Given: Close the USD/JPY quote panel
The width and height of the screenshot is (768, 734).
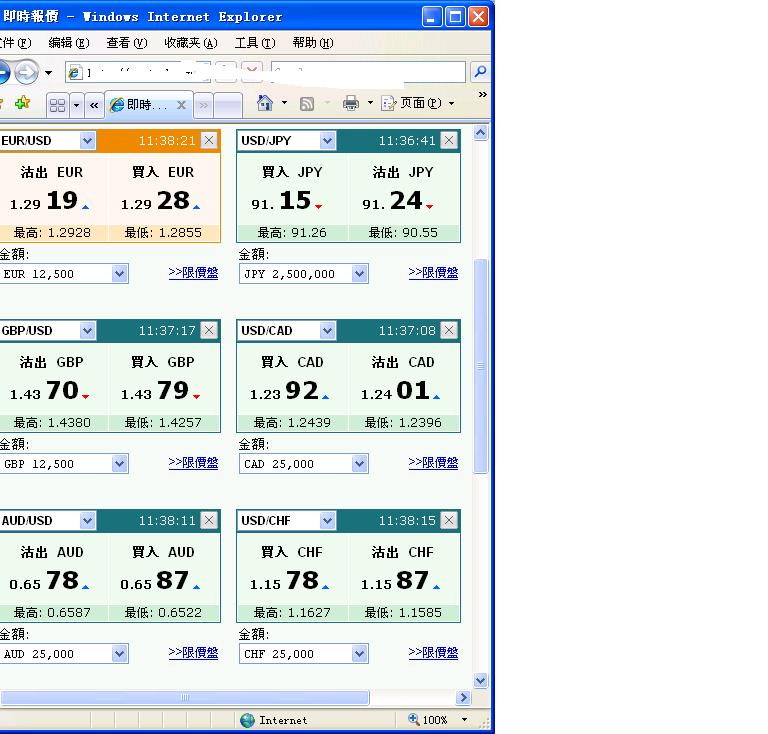Looking at the screenshot, I should (449, 141).
